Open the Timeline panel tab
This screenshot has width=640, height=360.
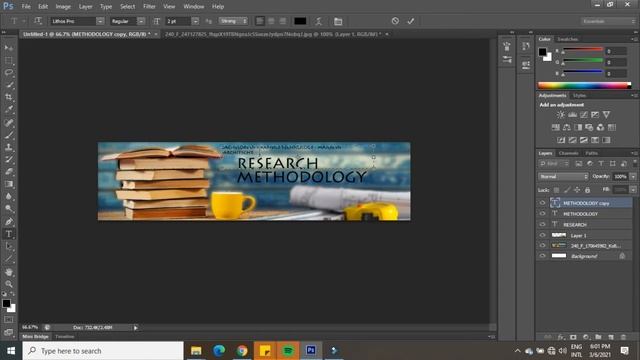pos(64,337)
